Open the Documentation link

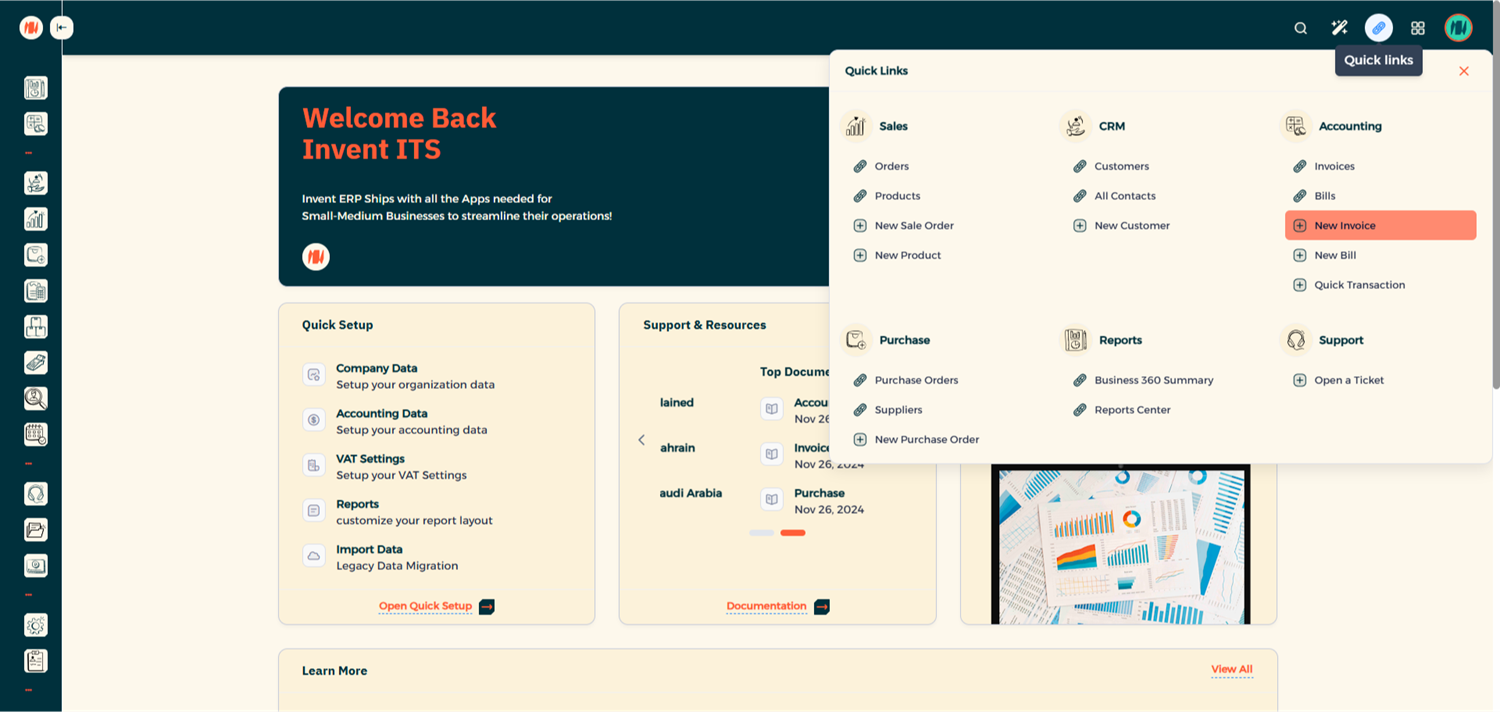coord(766,606)
